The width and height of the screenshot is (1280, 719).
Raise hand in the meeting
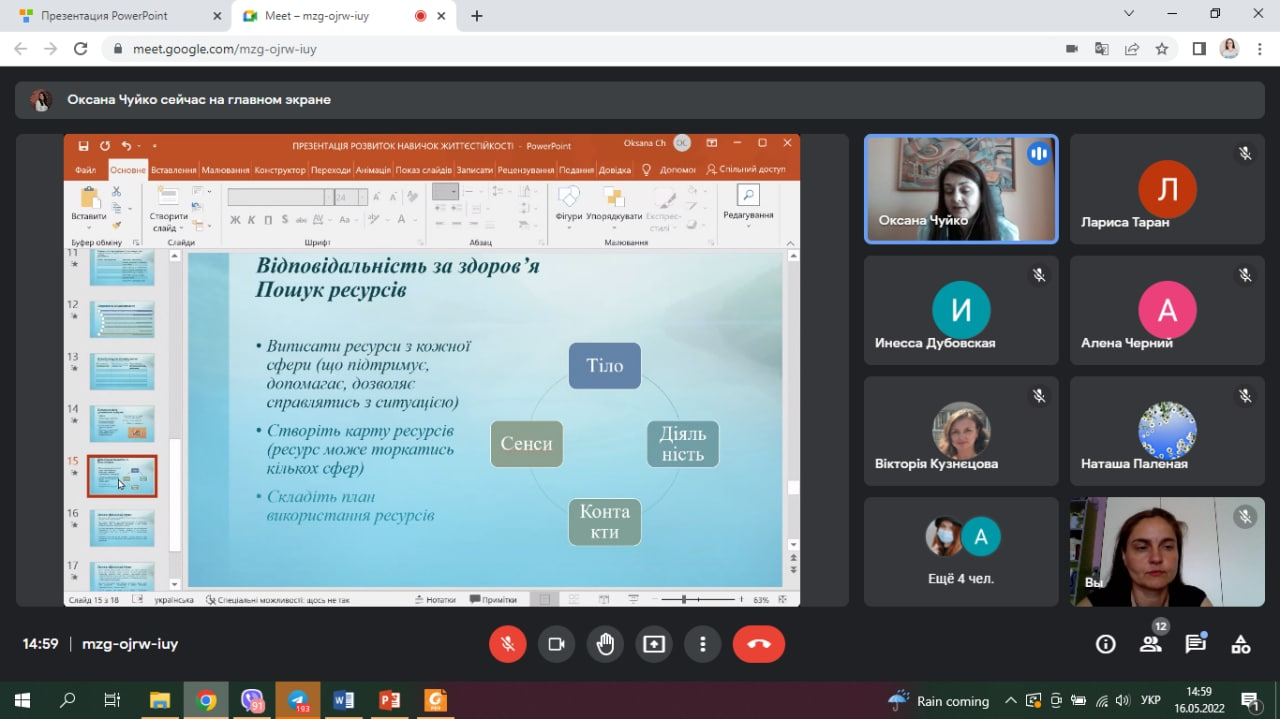[x=605, y=644]
